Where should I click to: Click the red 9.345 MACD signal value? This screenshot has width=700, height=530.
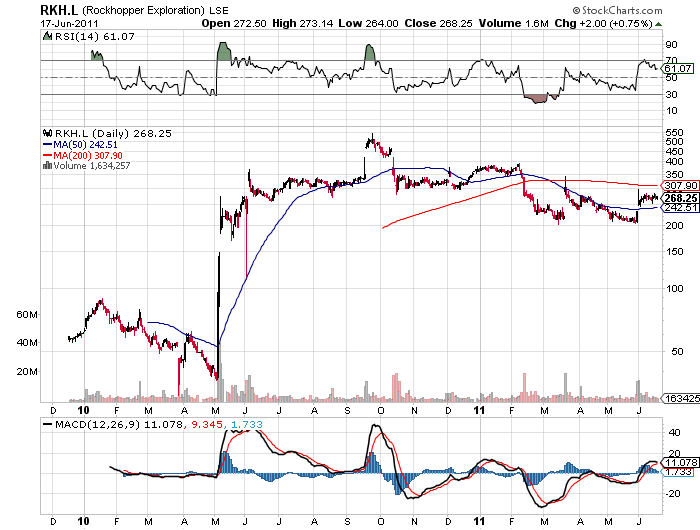[x=206, y=424]
